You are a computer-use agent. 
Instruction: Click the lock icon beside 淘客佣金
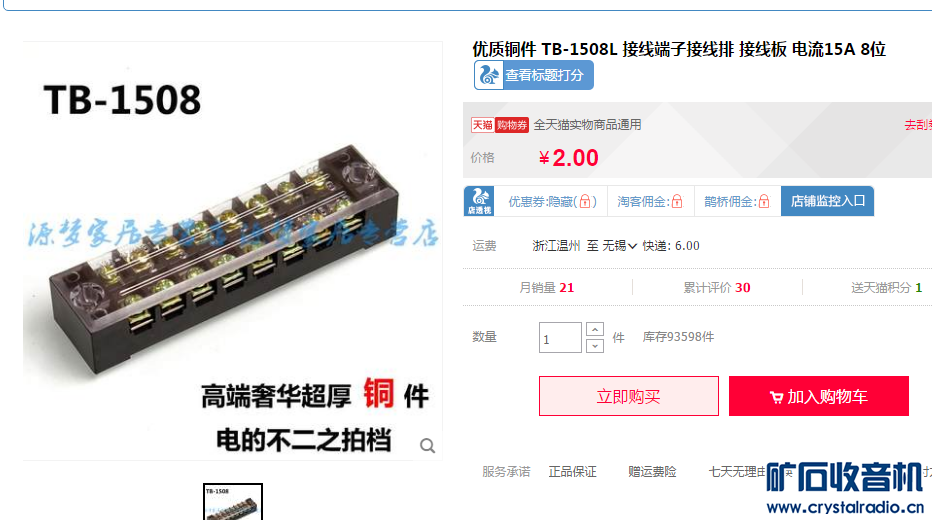(x=677, y=201)
